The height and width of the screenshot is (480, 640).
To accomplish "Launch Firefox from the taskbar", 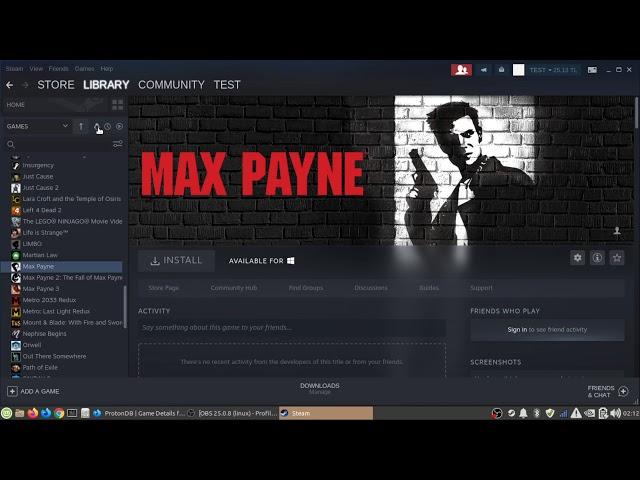I will tap(33, 413).
